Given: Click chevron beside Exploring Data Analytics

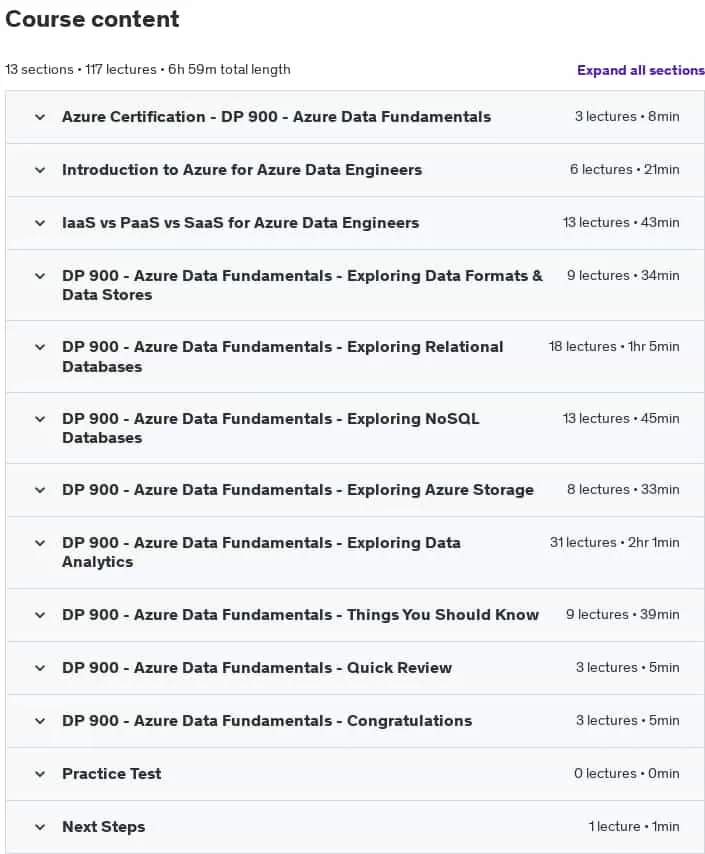Looking at the screenshot, I should [40, 543].
